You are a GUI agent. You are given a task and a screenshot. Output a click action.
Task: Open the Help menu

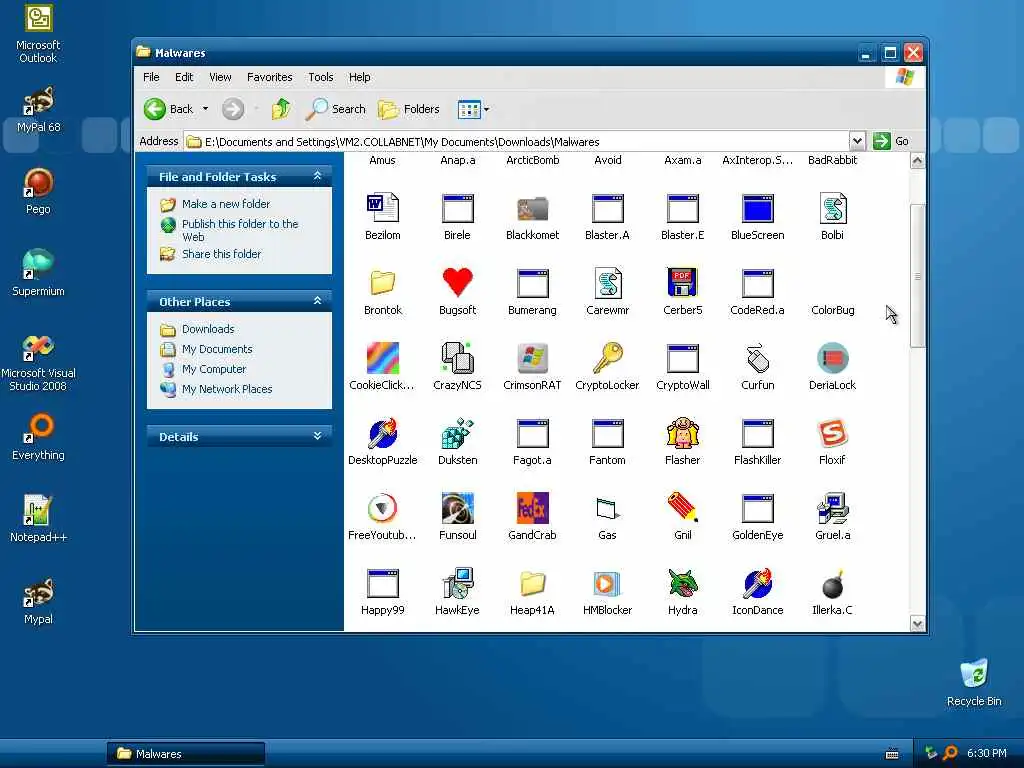tap(359, 77)
